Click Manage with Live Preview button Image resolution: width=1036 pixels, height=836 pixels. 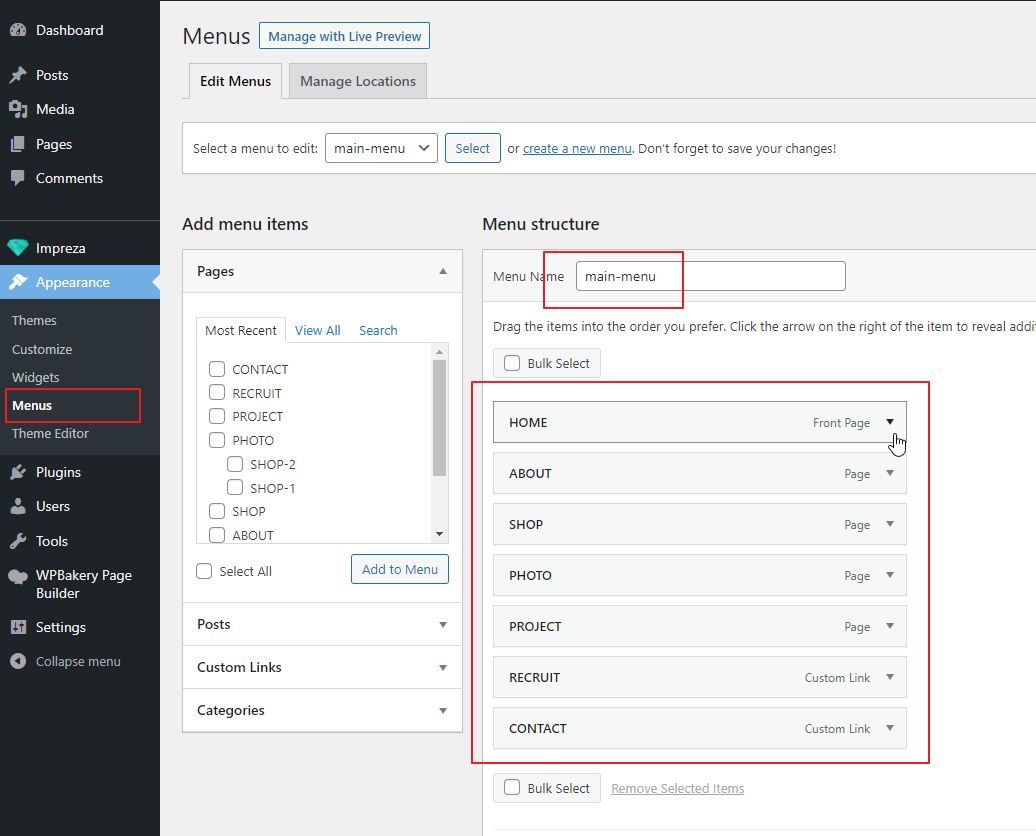pos(344,36)
